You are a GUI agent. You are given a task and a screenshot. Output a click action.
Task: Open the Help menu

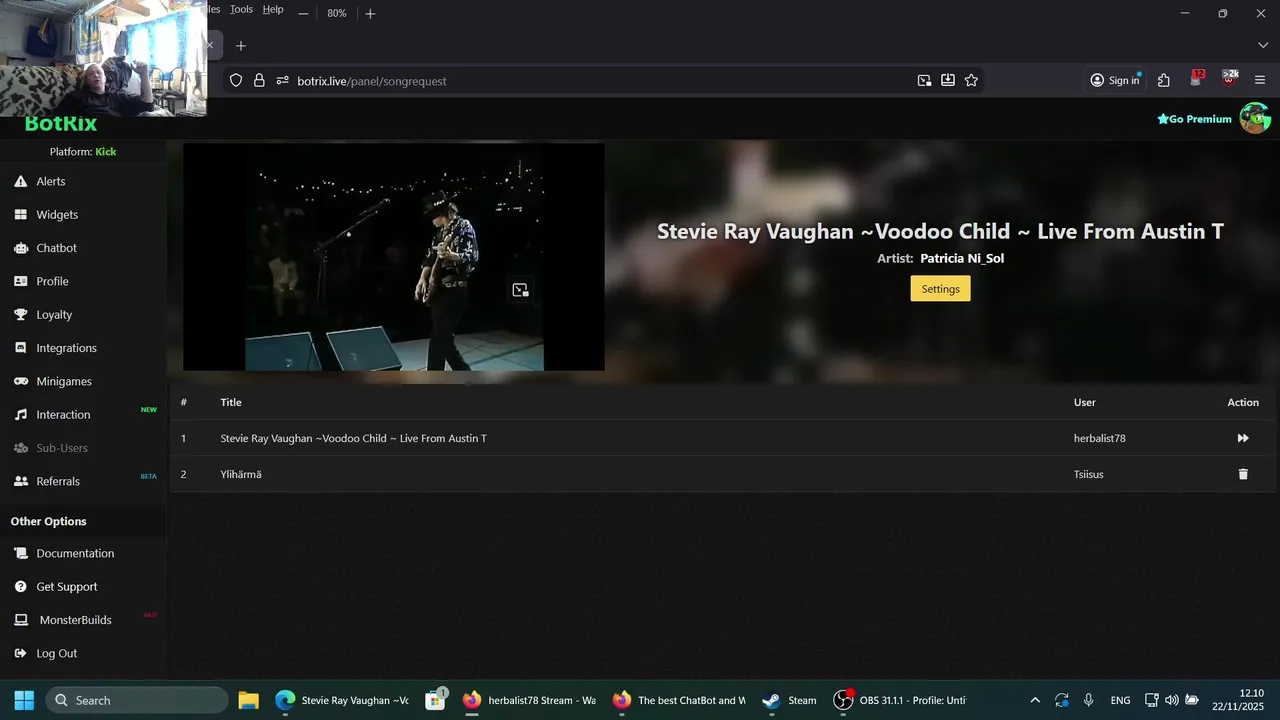(x=273, y=9)
